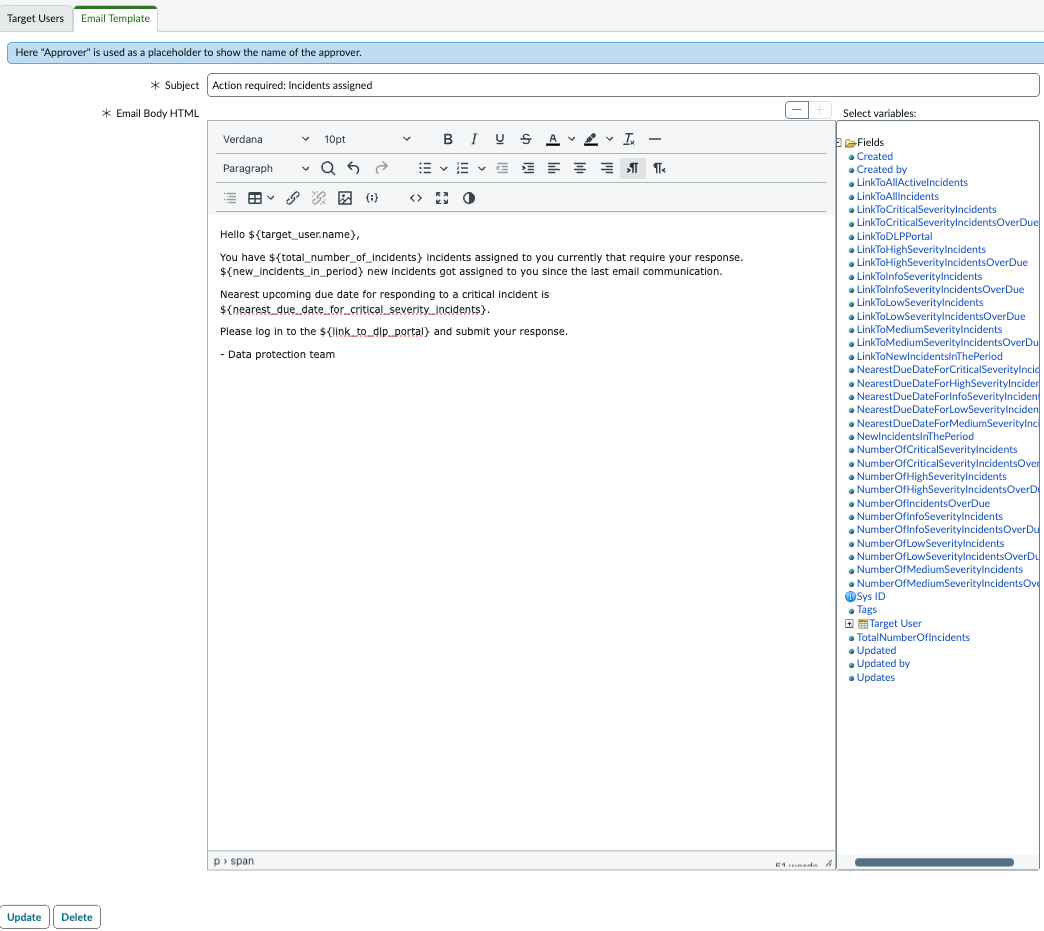
Task: Redo the last undone edit
Action: pos(381,168)
